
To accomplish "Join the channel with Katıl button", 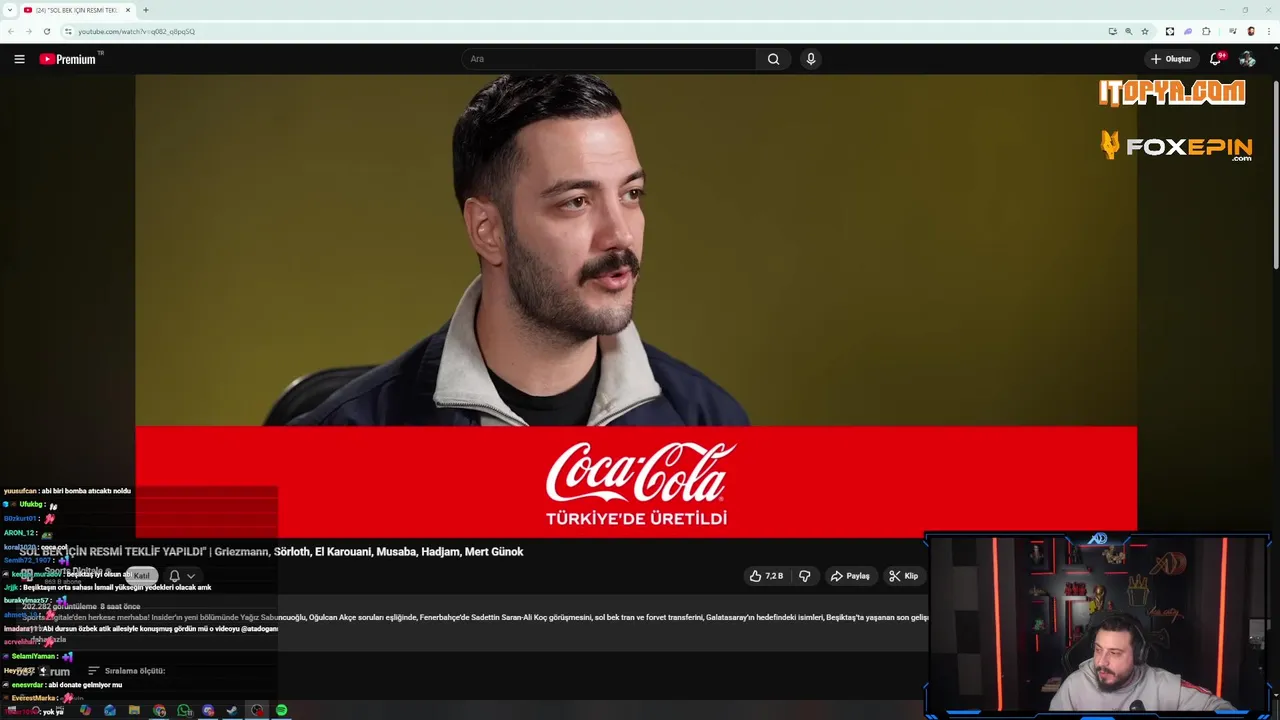I will (142, 576).
